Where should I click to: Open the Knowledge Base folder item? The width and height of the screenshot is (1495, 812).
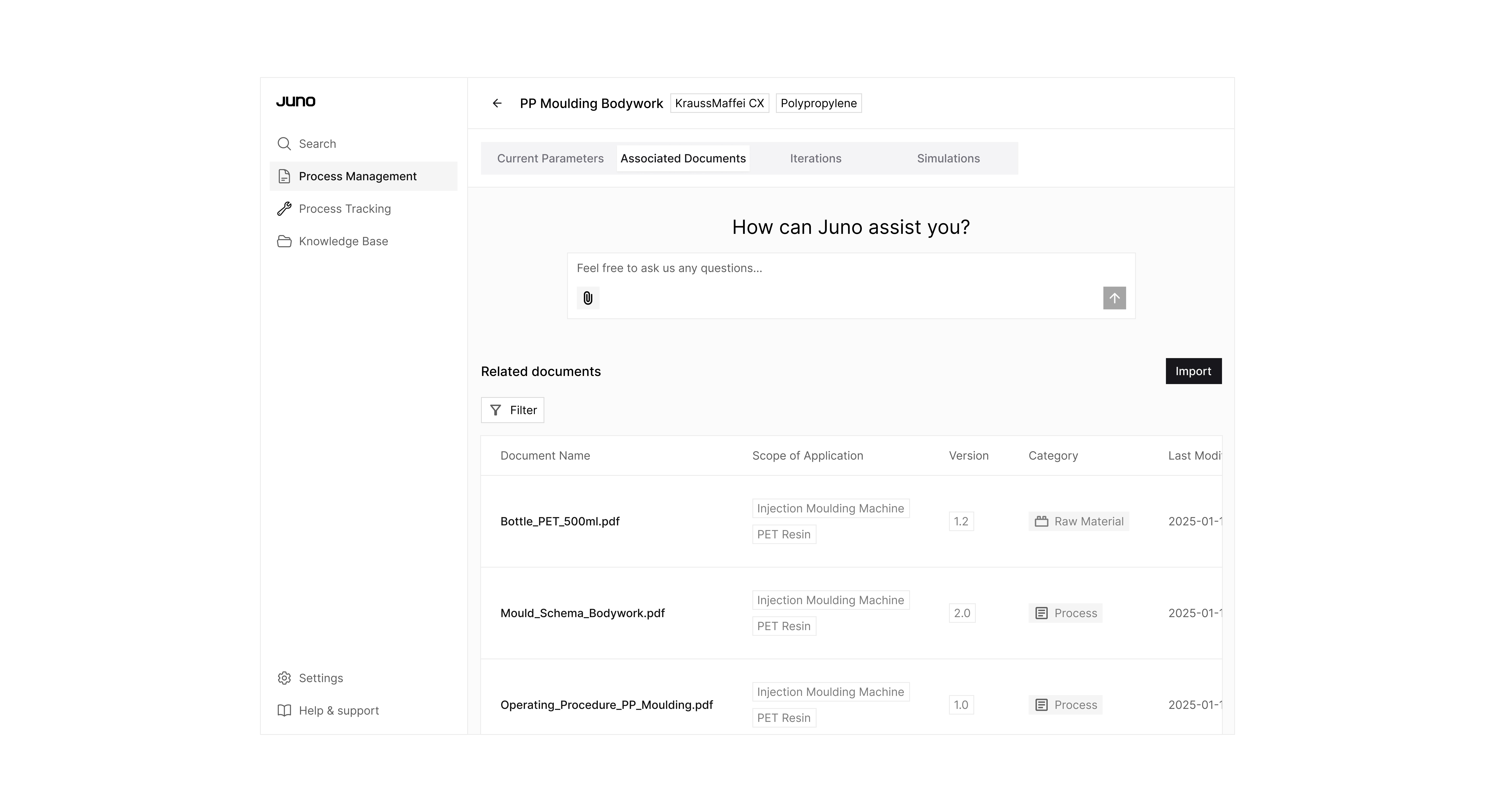click(343, 241)
